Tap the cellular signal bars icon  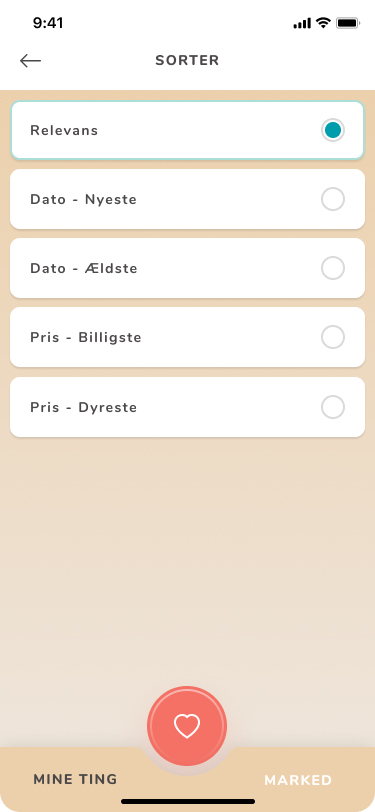tap(302, 23)
